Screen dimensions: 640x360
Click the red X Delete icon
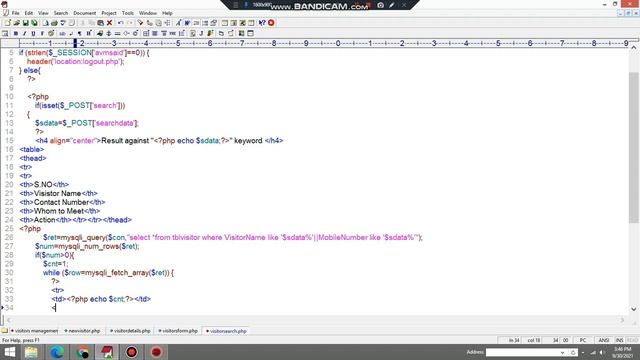pos(109,23)
